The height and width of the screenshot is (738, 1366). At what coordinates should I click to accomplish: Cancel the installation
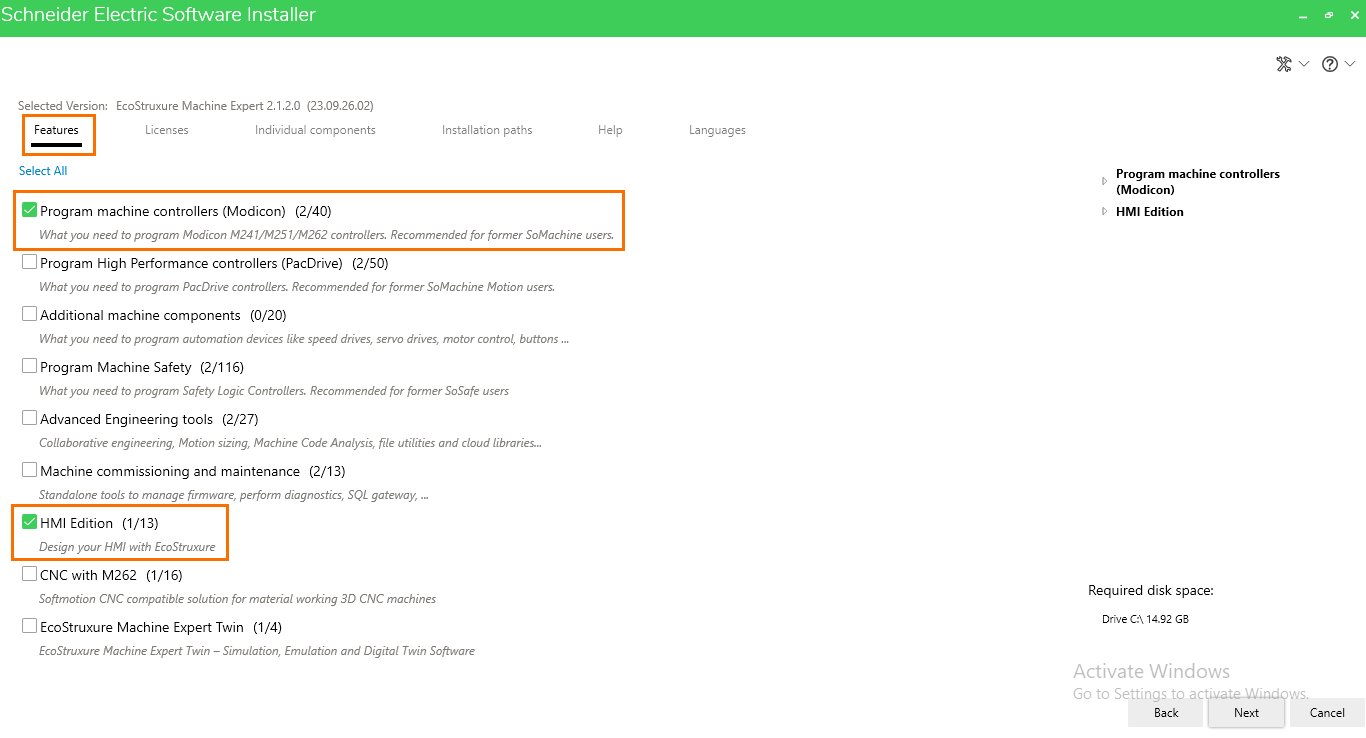pyautogui.click(x=1327, y=713)
